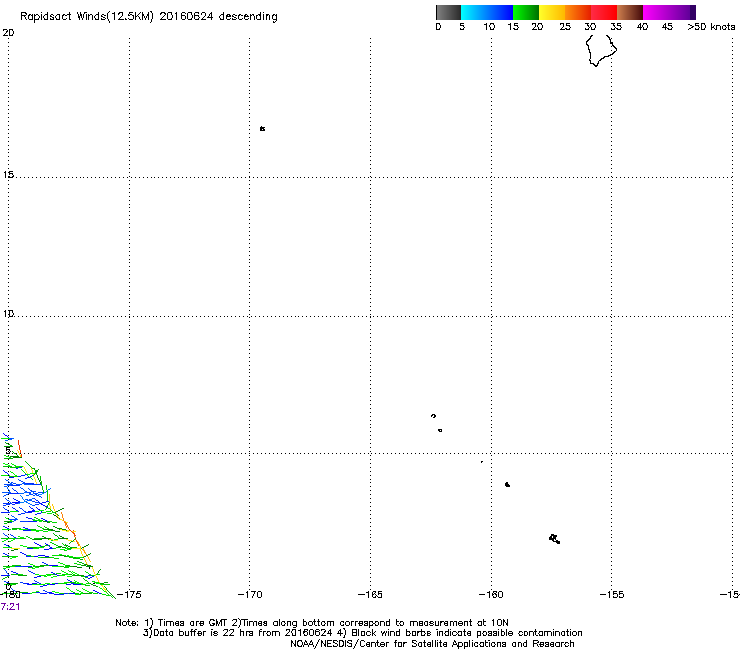This screenshot has height=650, width=740.
Task: Click the orange 25–30 knots color segment
Action: [x=578, y=12]
